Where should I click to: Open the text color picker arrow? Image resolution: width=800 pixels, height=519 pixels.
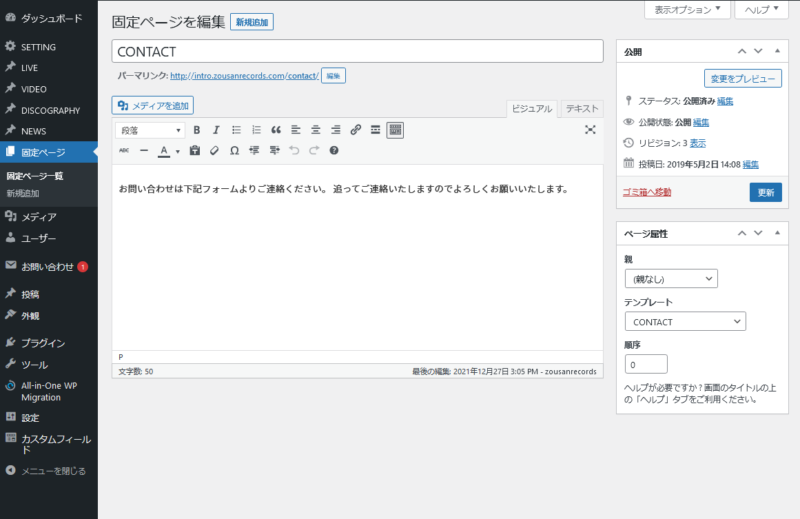tap(177, 152)
